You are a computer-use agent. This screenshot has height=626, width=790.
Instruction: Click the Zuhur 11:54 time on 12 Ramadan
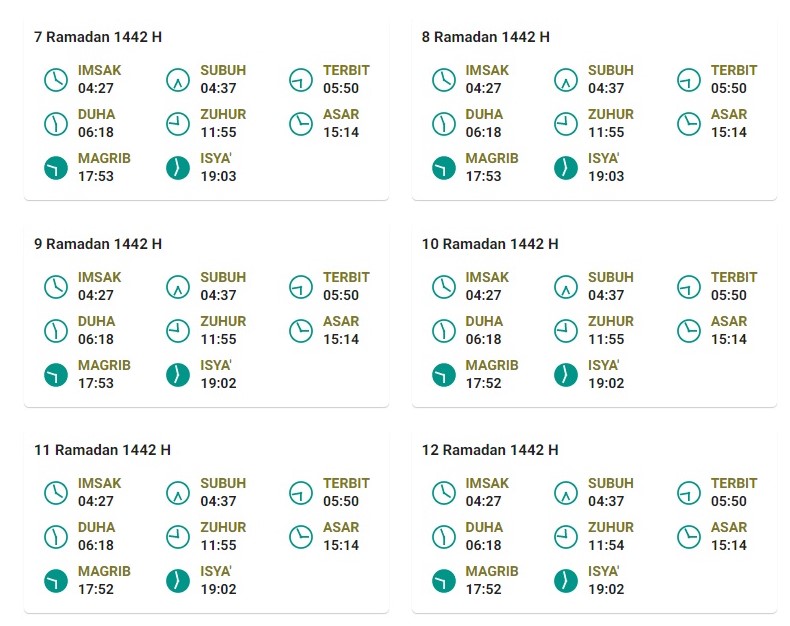[606, 546]
